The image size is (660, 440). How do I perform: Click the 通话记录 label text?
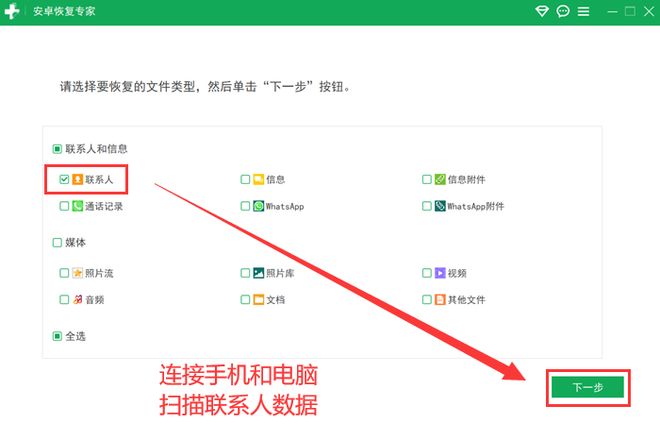point(104,206)
